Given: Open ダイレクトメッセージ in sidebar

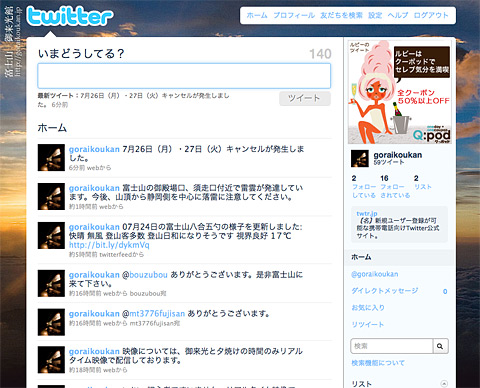Looking at the screenshot, I should click(x=384, y=291).
